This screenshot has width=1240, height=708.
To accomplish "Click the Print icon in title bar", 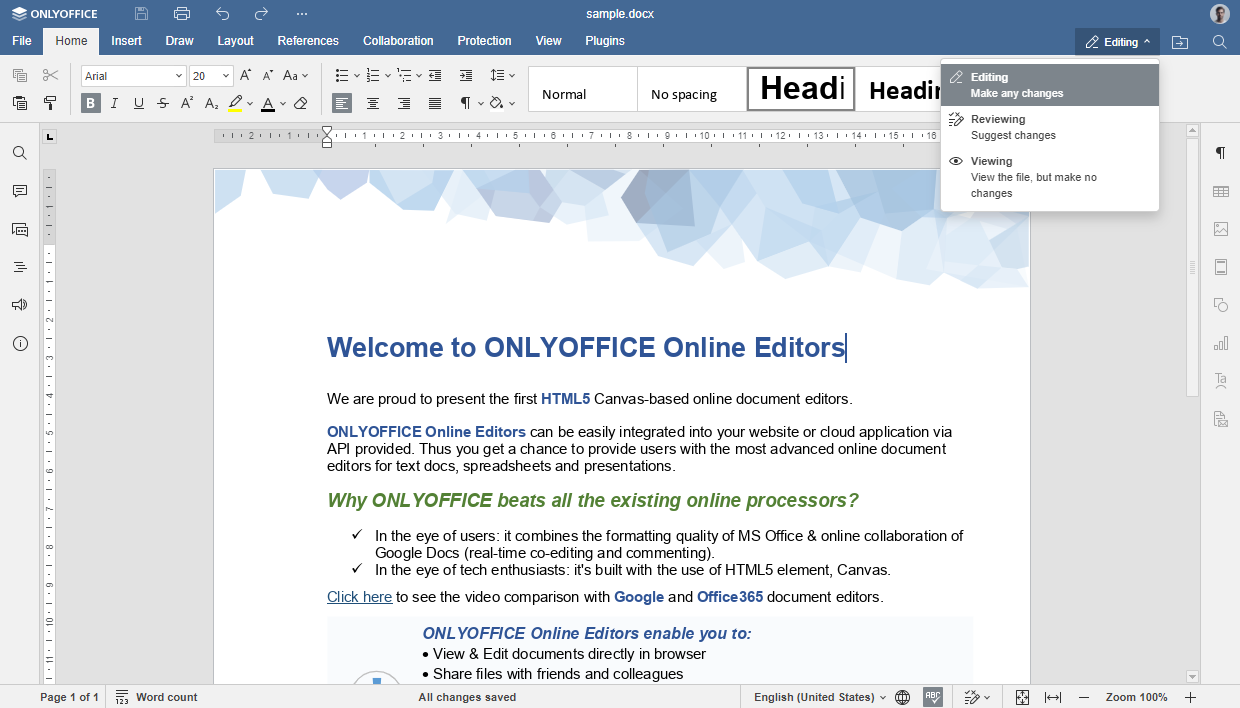I will coord(181,14).
